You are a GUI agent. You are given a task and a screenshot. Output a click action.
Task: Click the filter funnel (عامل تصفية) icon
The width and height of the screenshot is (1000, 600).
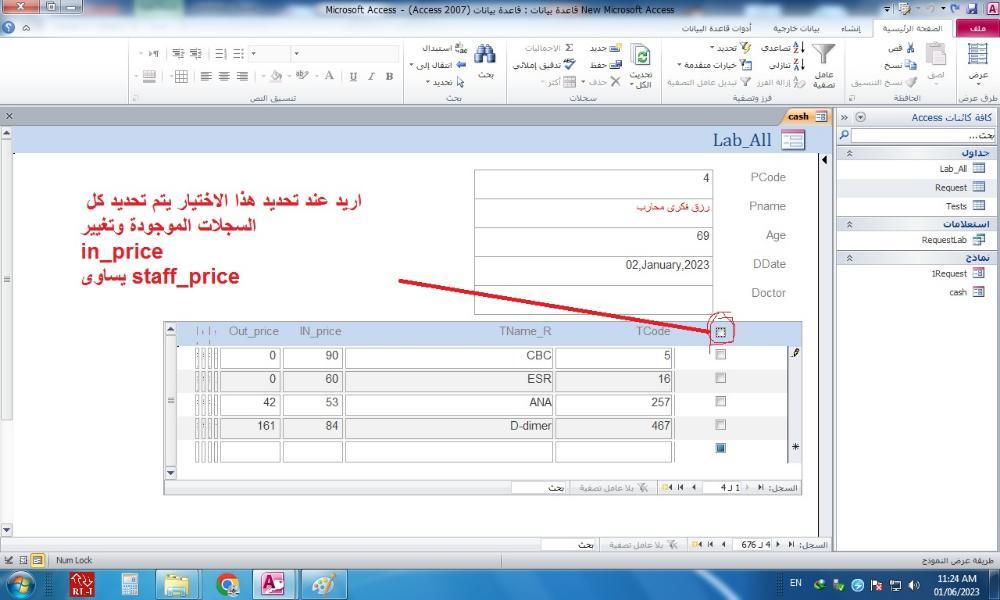click(823, 54)
